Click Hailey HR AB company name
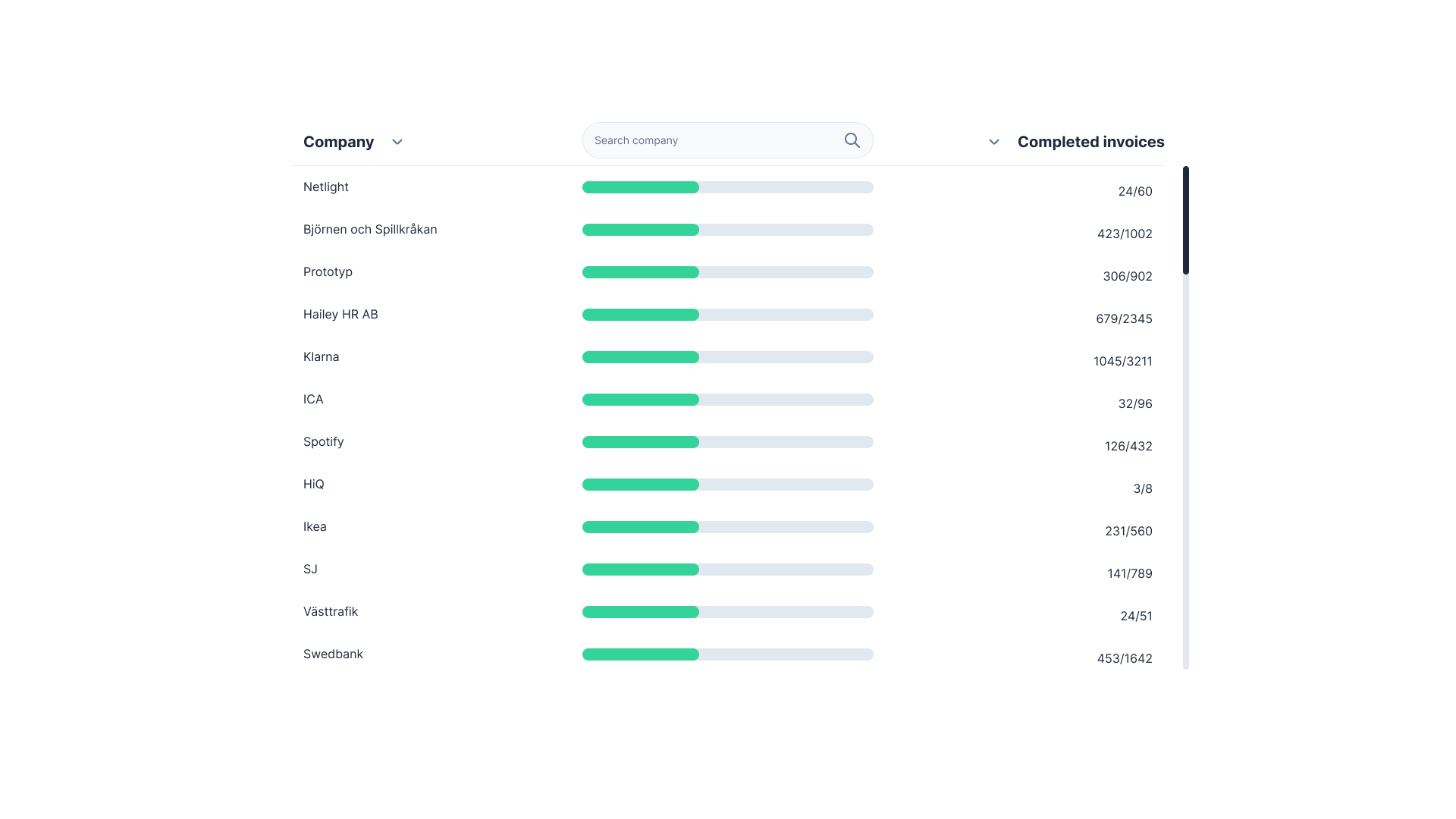The image size is (1456, 819). (x=340, y=314)
